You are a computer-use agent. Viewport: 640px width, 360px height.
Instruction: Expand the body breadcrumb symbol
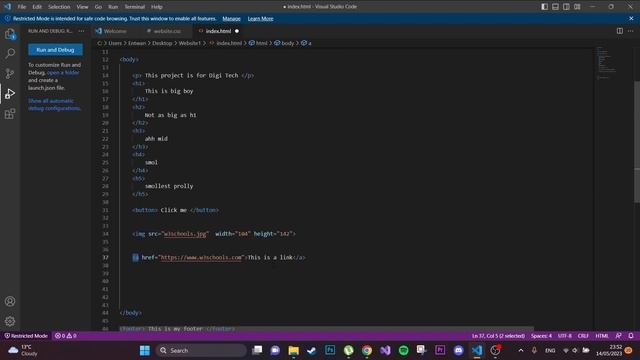(284, 43)
